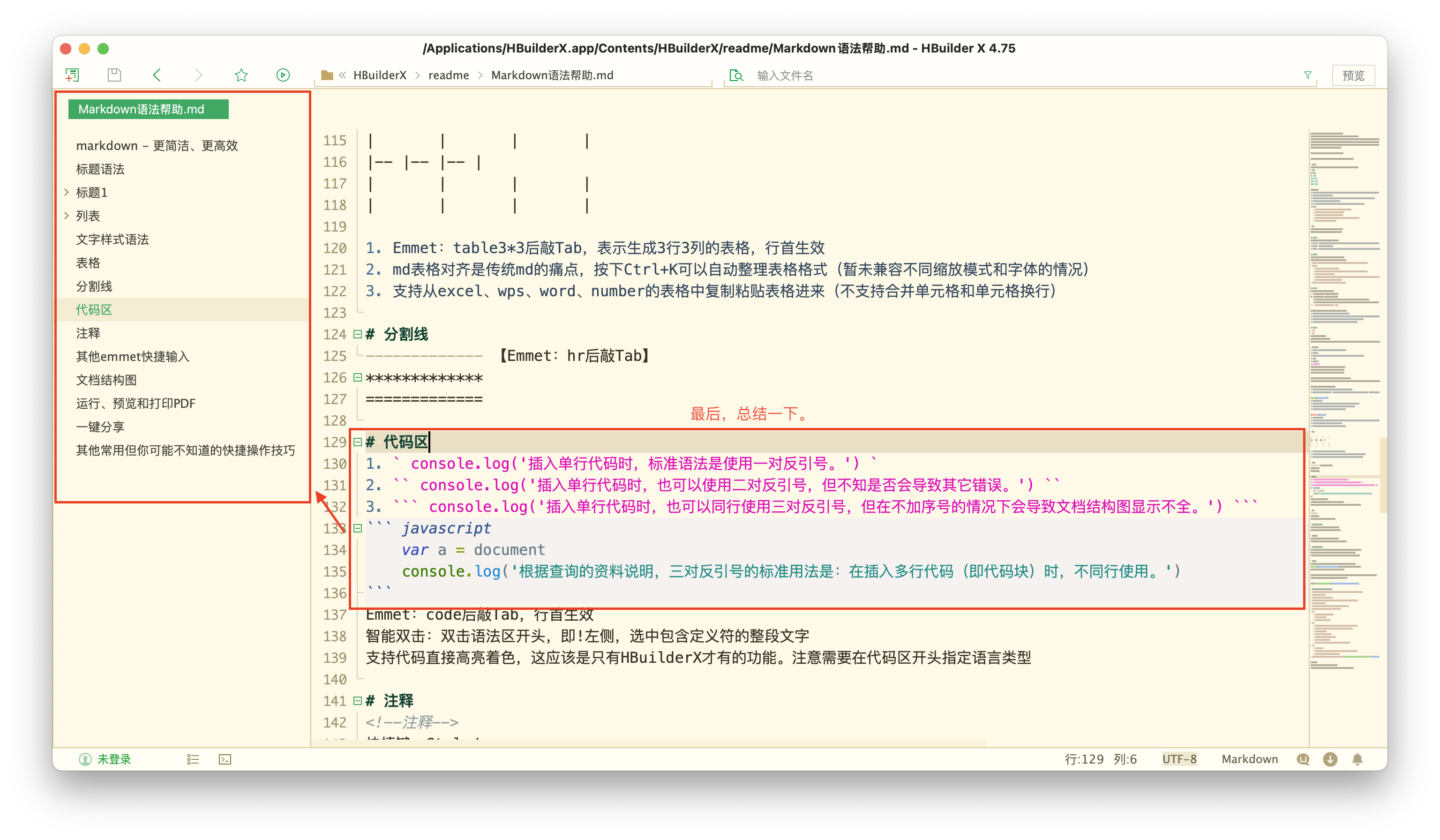Click the folder icon in breadcrumb
1440x840 pixels.
click(327, 75)
